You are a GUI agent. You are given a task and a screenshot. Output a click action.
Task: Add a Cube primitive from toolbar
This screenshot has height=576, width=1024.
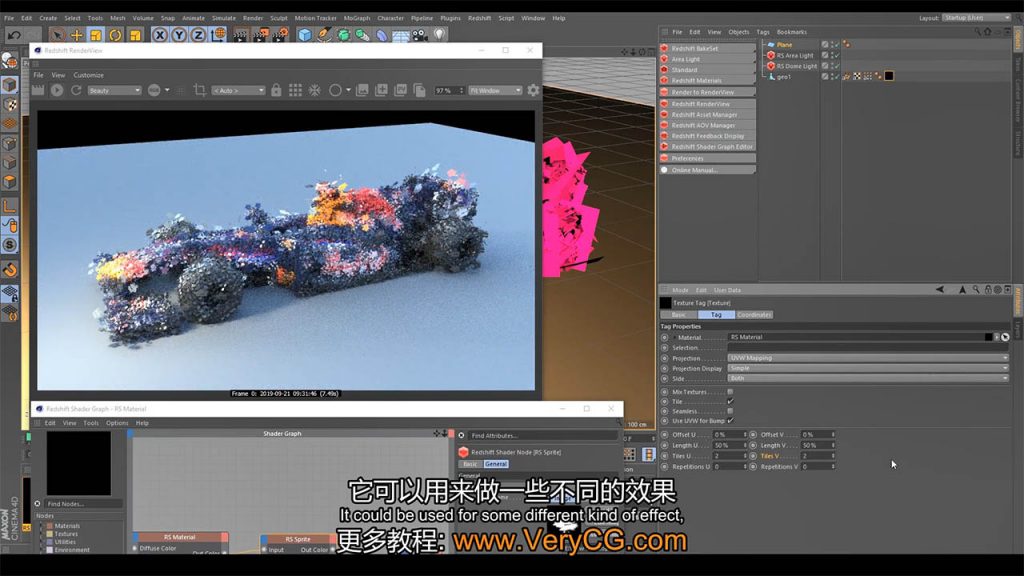304,35
